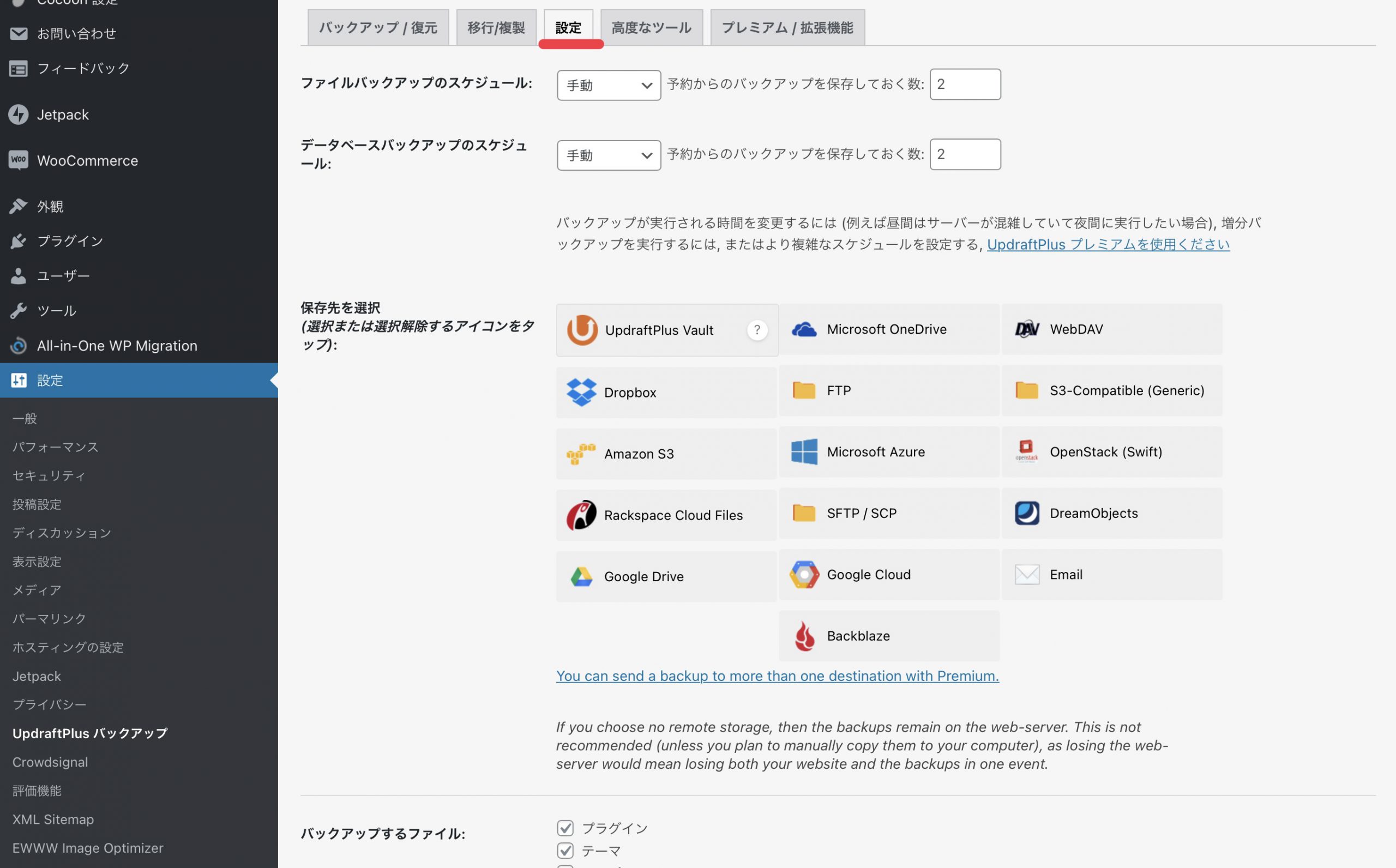Open file backup schedule 手動 dropdown
The width and height of the screenshot is (1396, 868).
pos(609,85)
